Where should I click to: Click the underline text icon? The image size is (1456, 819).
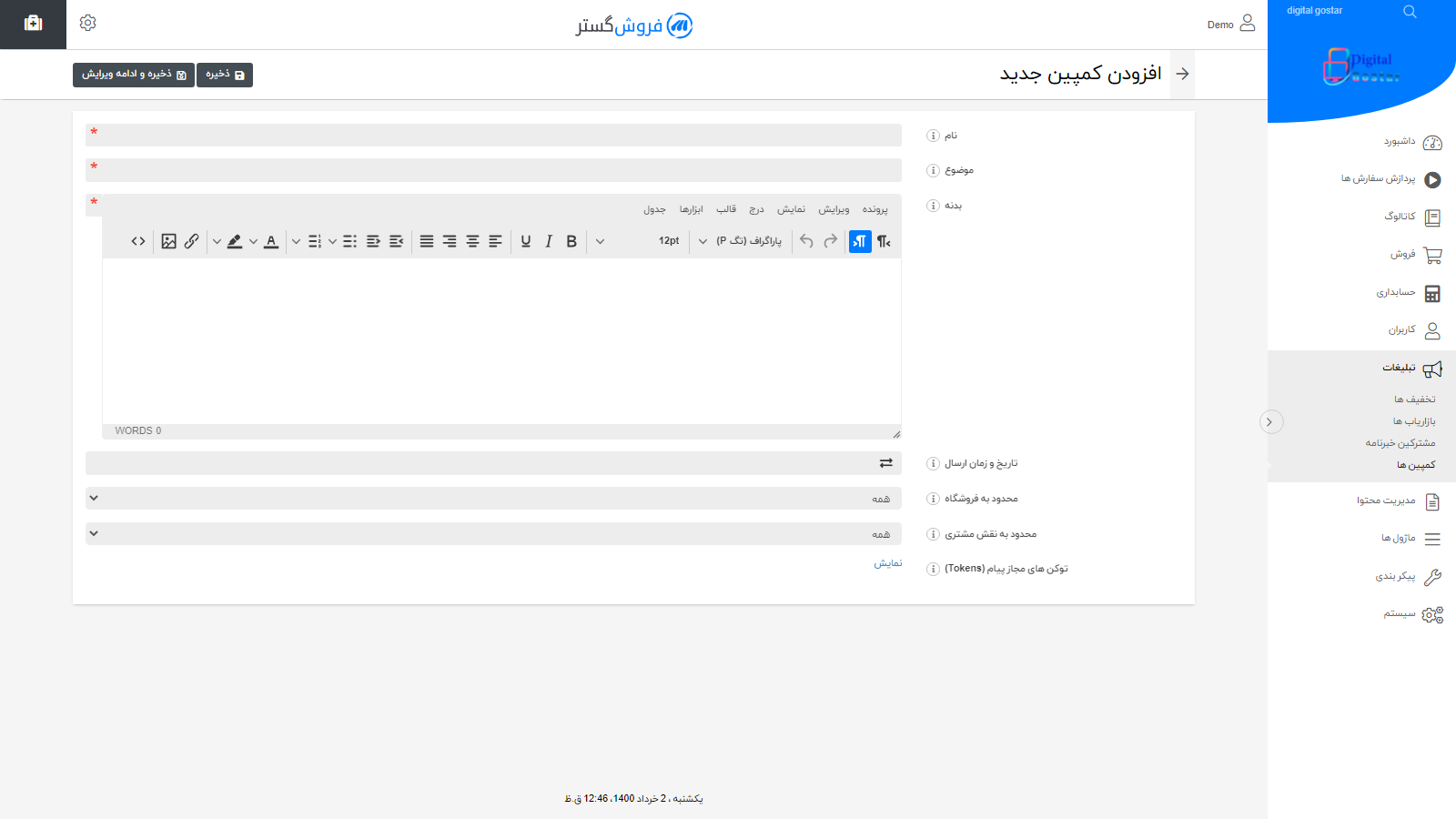tap(525, 241)
